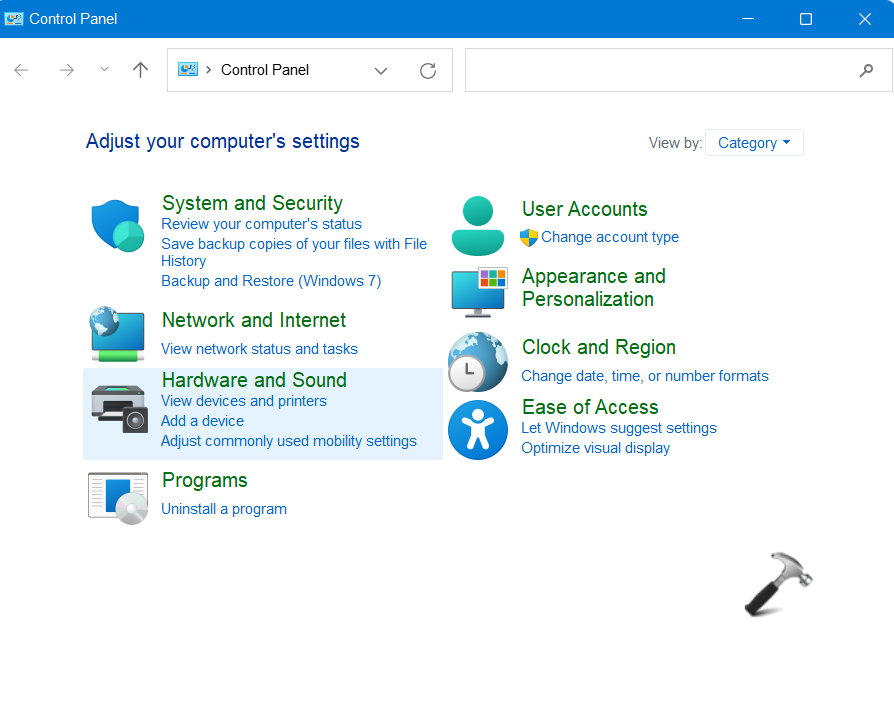
Task: Click the refresh button in address bar
Action: pyautogui.click(x=428, y=70)
